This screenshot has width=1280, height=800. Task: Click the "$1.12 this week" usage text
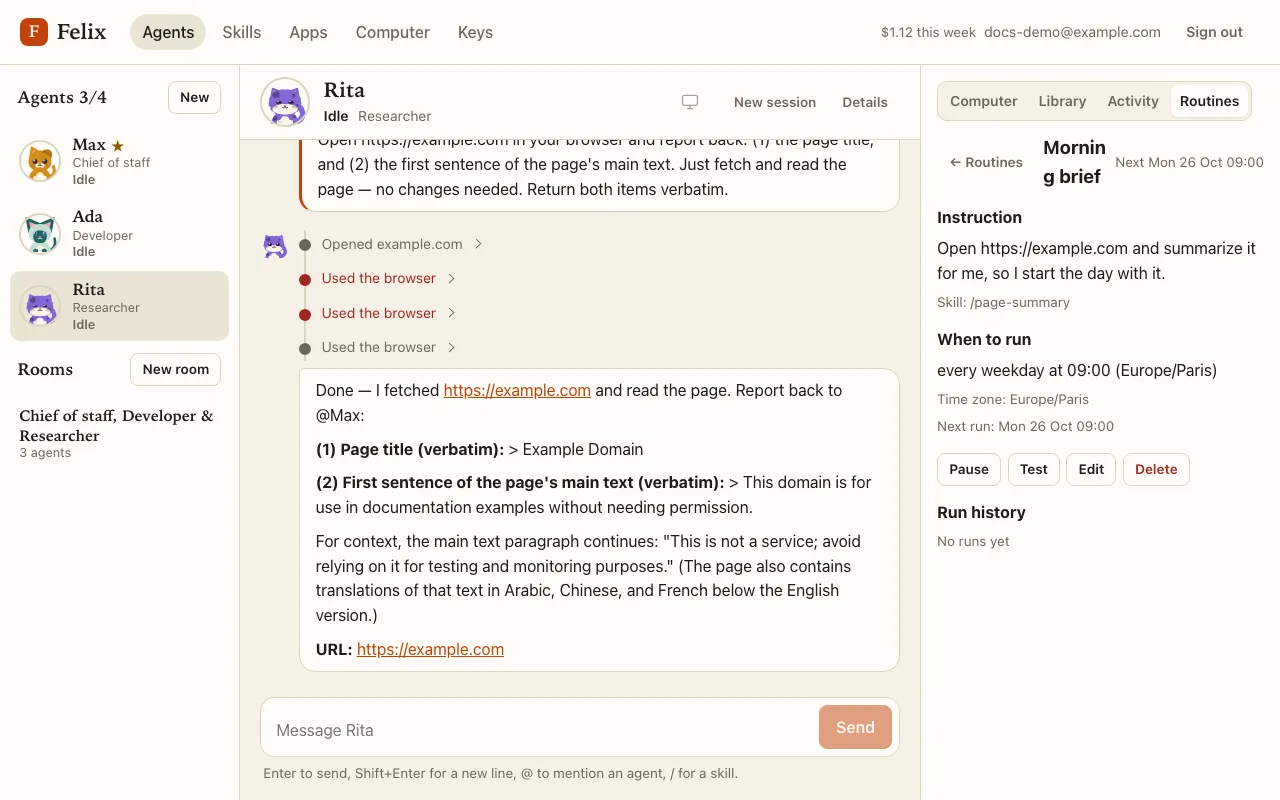coord(928,32)
